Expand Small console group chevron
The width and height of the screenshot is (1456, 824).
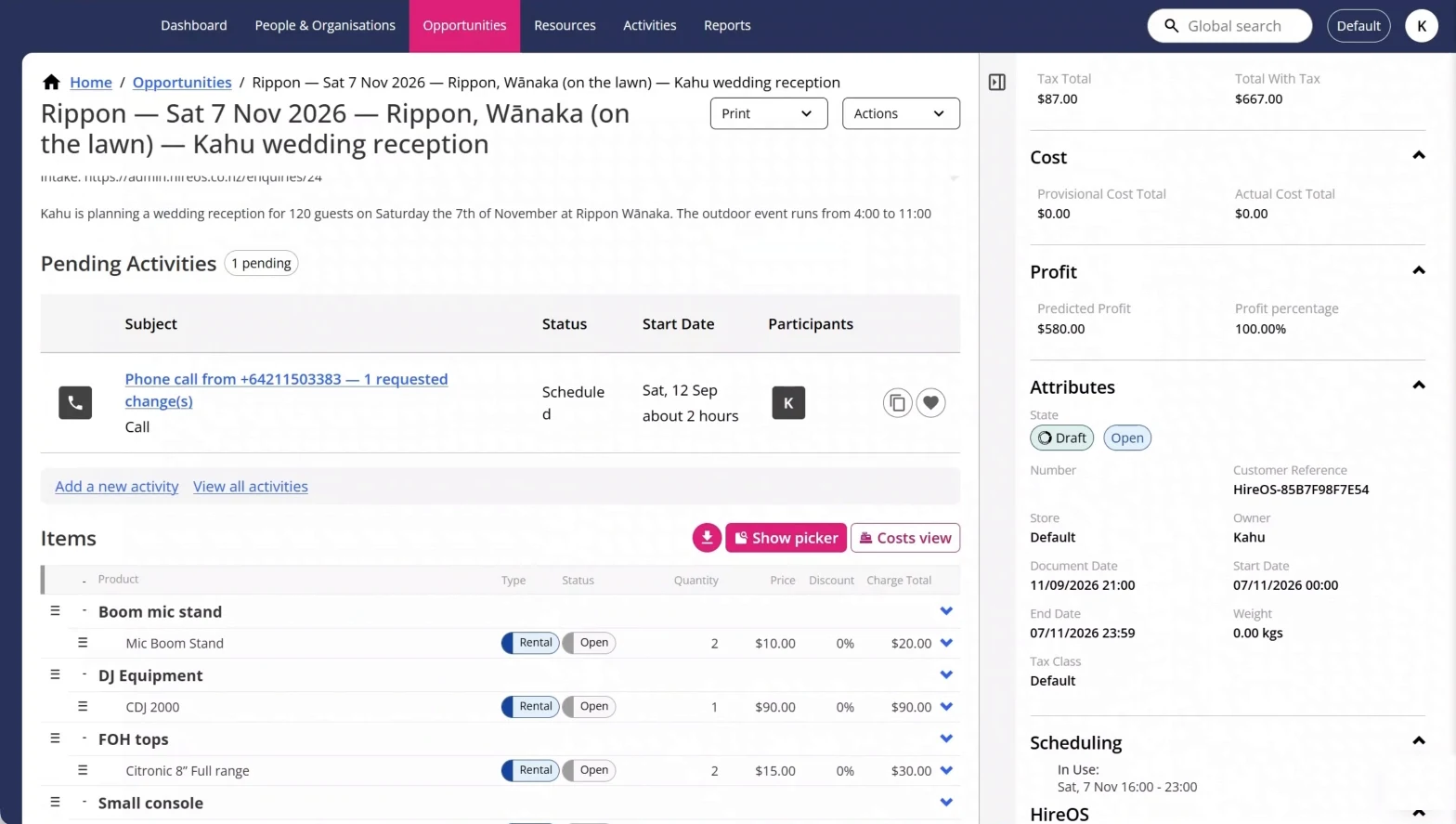point(946,803)
